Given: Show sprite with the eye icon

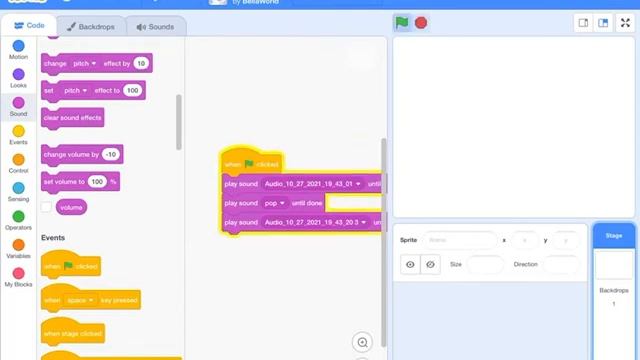Looking at the screenshot, I should (x=410, y=264).
